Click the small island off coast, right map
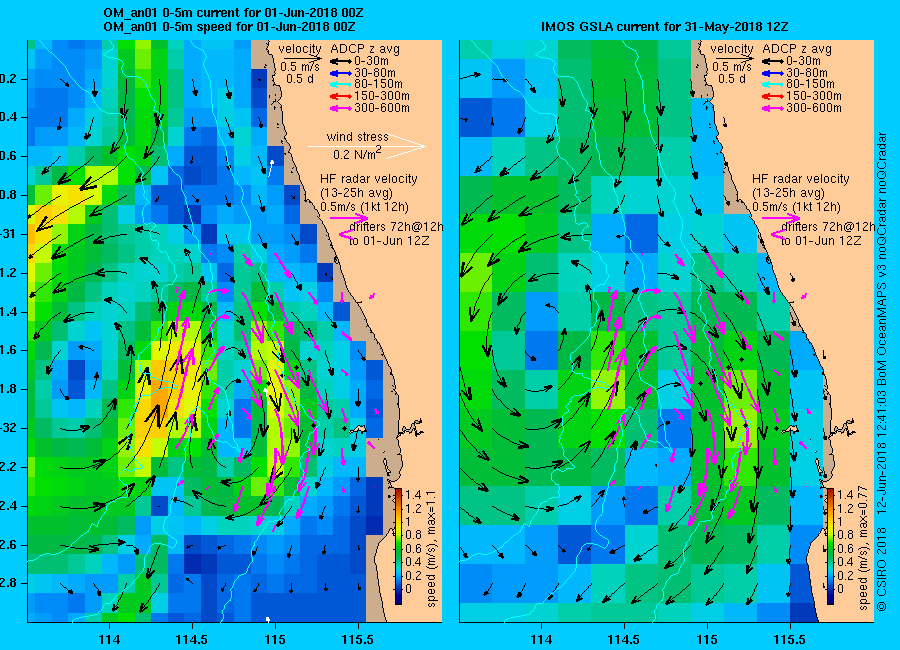Screen dimensions: 900x650 point(791,429)
